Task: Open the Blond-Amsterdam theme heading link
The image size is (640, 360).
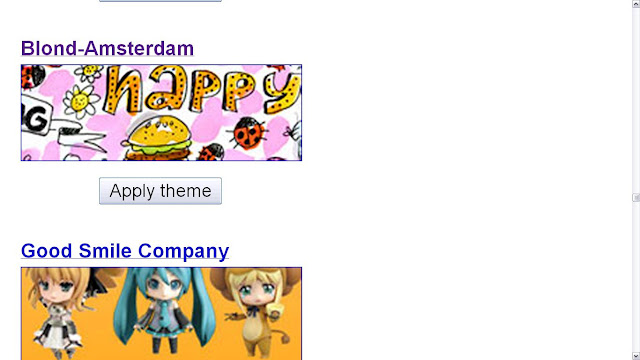Action: tap(107, 49)
